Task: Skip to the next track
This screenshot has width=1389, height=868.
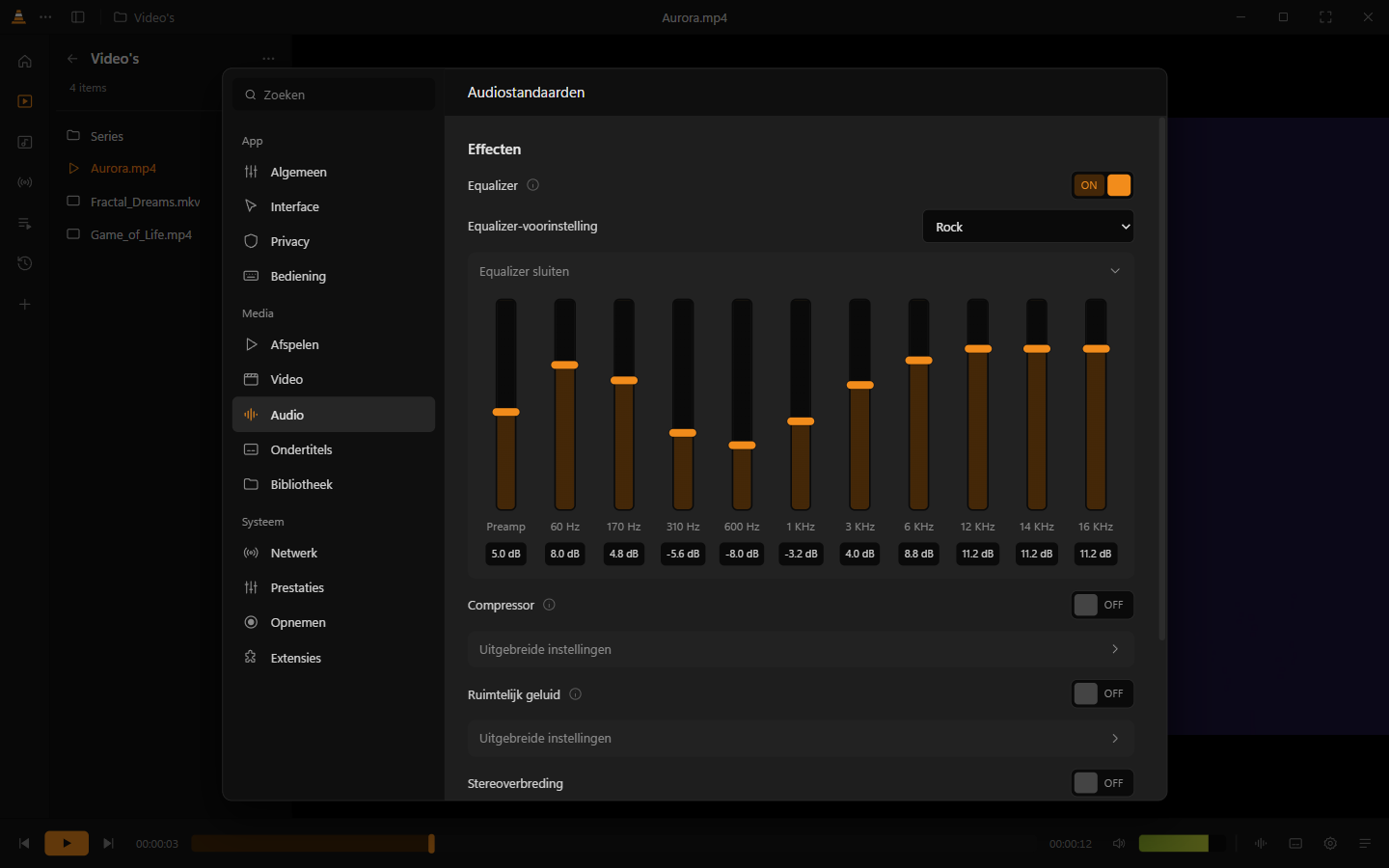Action: [x=108, y=844]
